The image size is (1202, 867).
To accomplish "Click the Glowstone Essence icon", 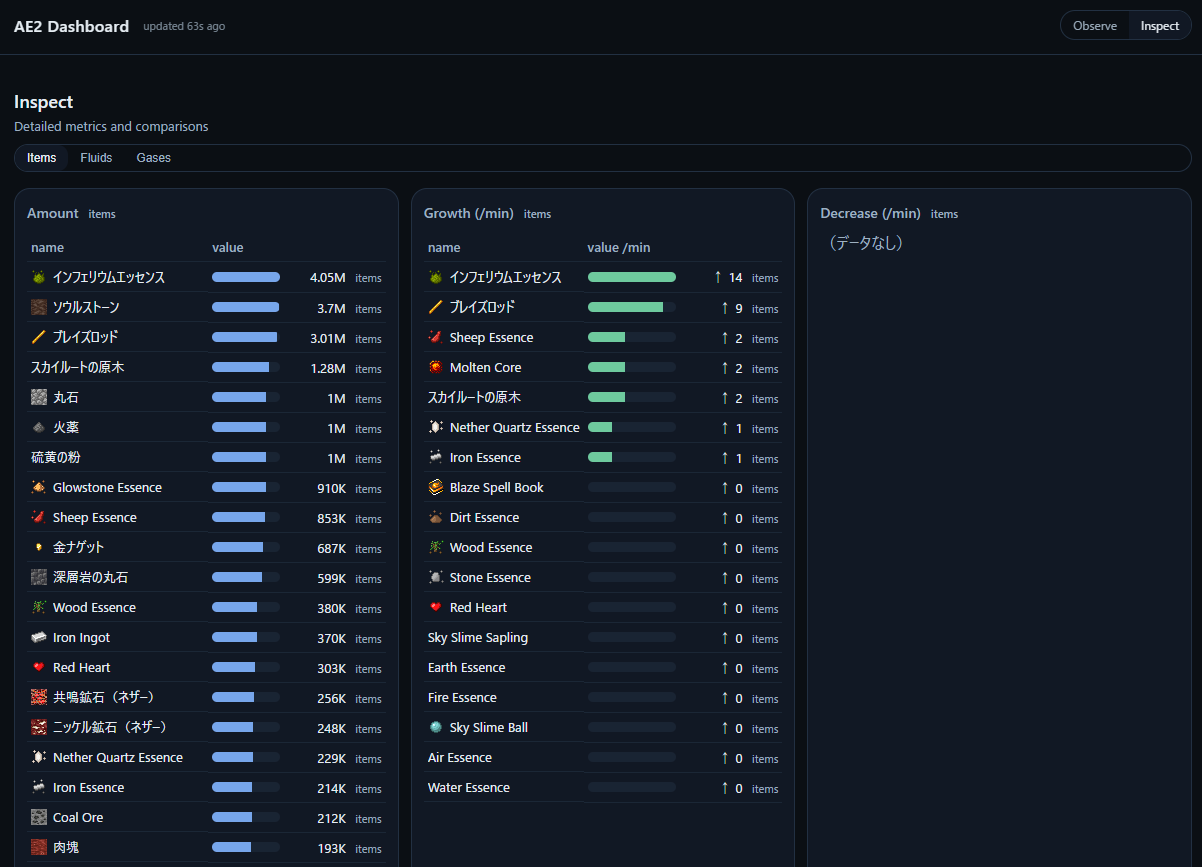I will [39, 487].
